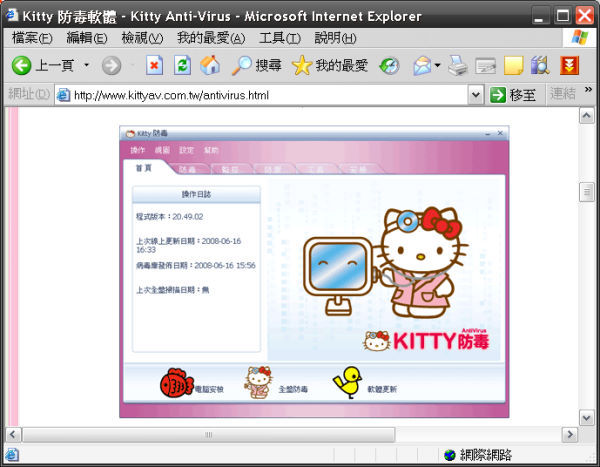Viewport: 600px width, 467px height.
Task: Click the 病毒庫發佈日期 2008-06-16 15:56 text
Action: tap(196, 265)
